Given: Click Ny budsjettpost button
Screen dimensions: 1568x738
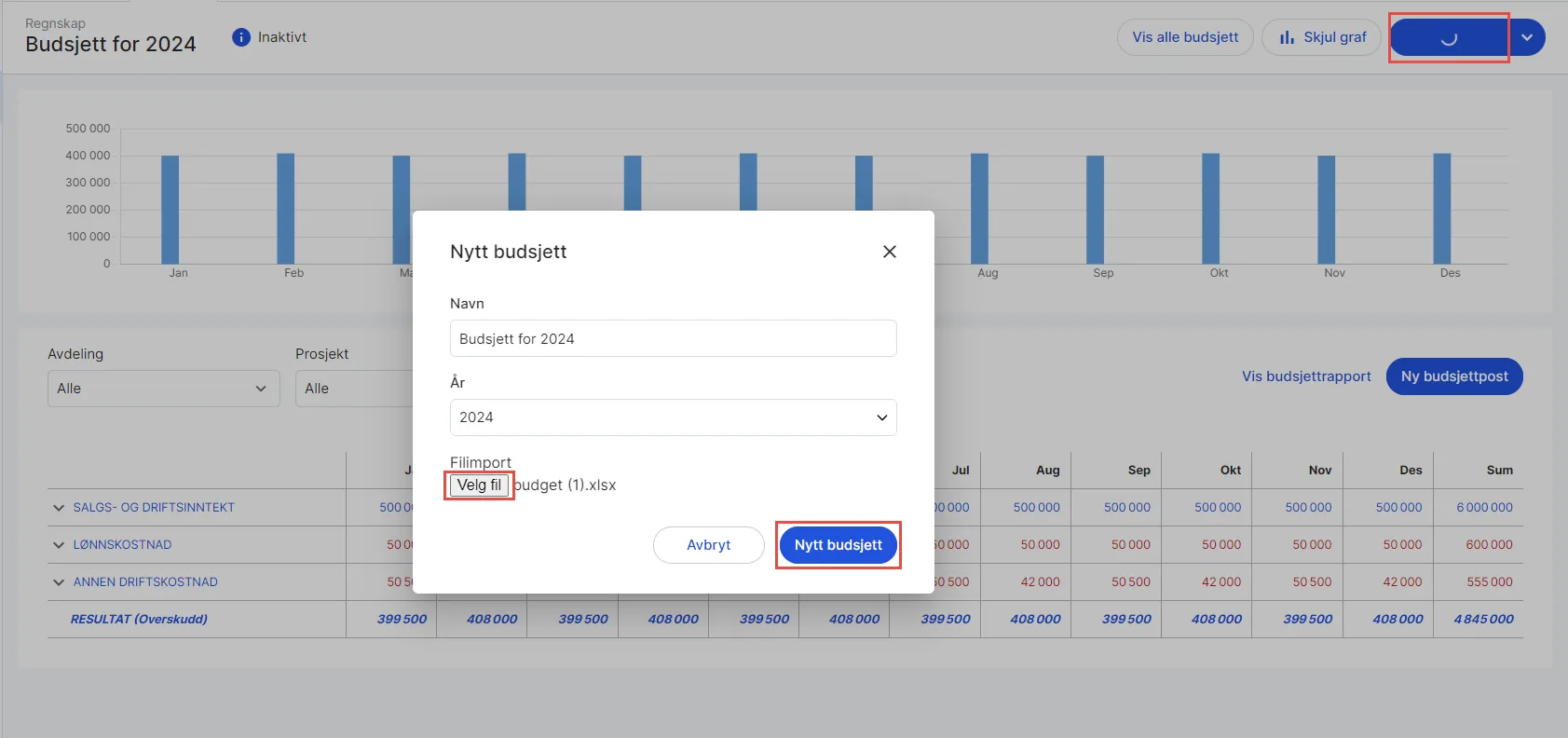Looking at the screenshot, I should [x=1453, y=376].
